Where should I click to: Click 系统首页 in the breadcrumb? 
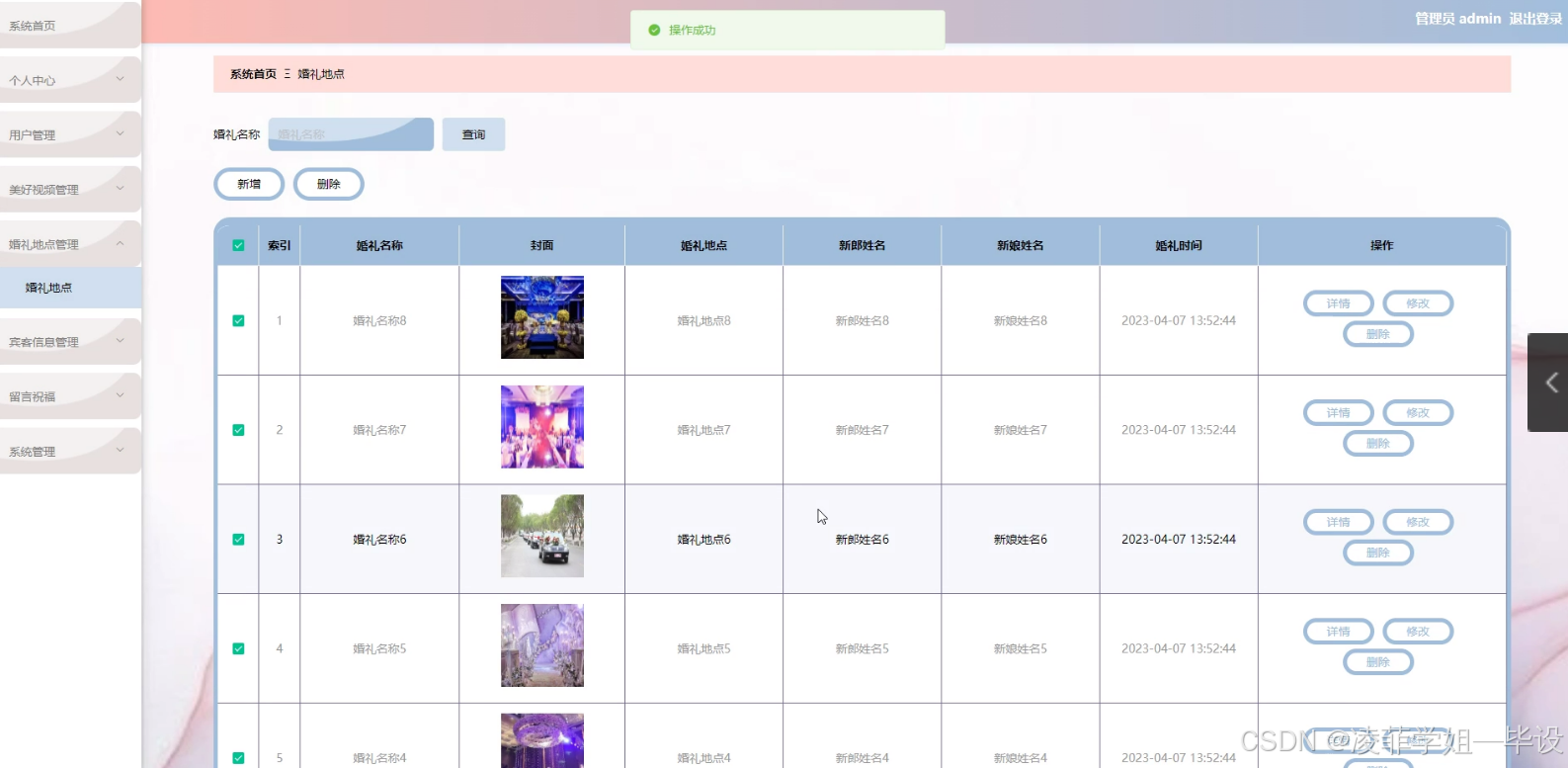(x=253, y=74)
